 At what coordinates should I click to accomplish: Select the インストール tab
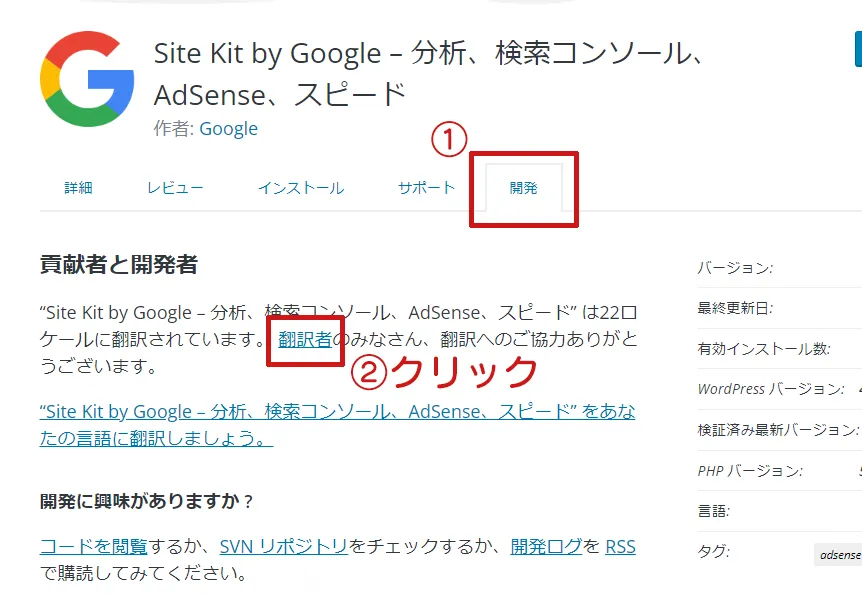click(300, 188)
